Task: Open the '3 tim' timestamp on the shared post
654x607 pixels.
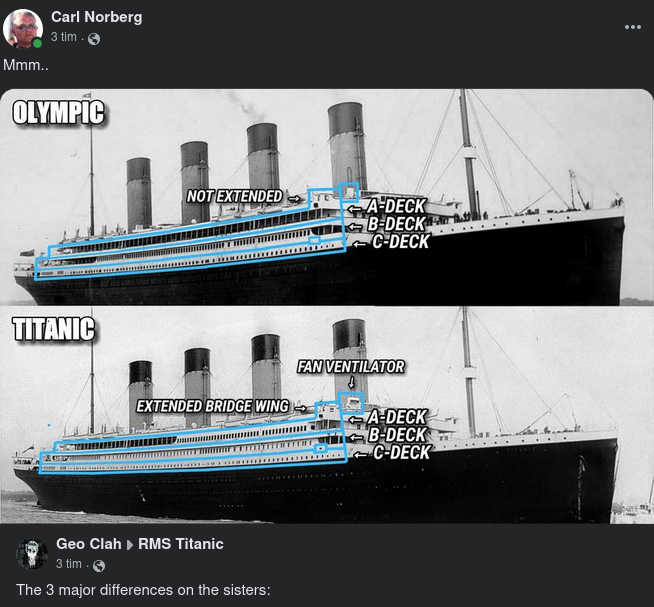Action: tap(69, 564)
